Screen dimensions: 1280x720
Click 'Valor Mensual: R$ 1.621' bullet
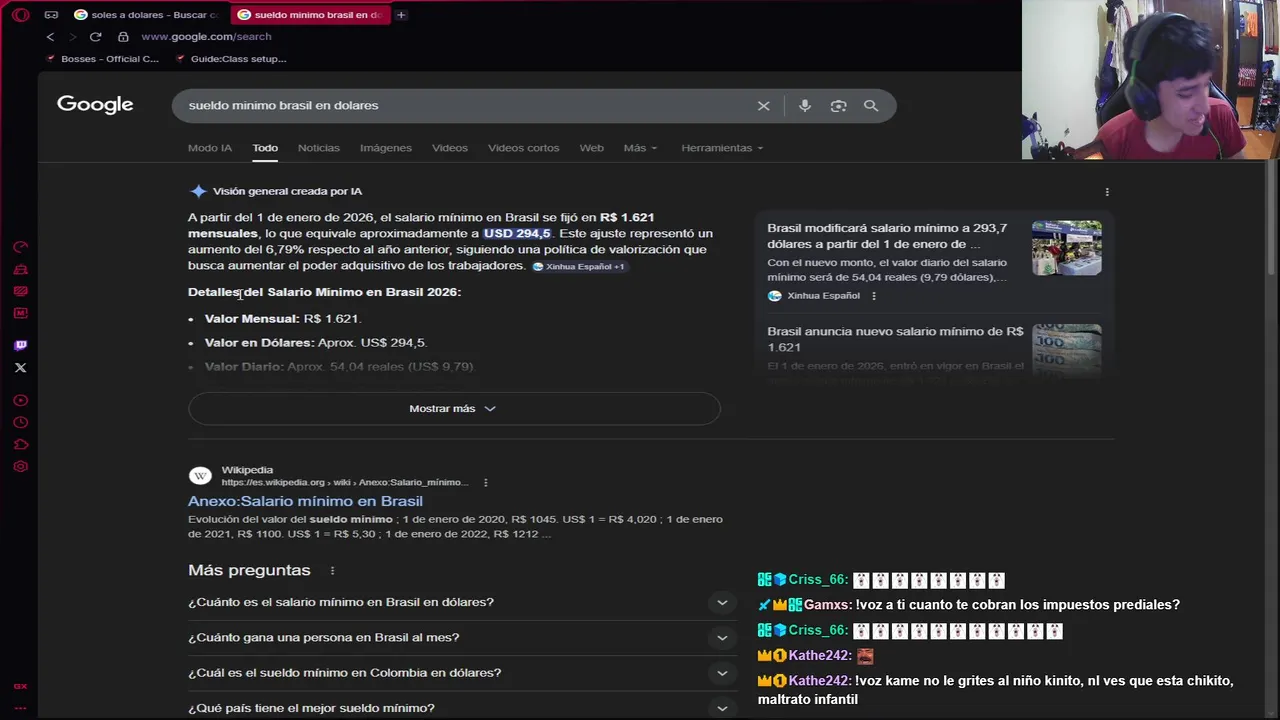(282, 319)
